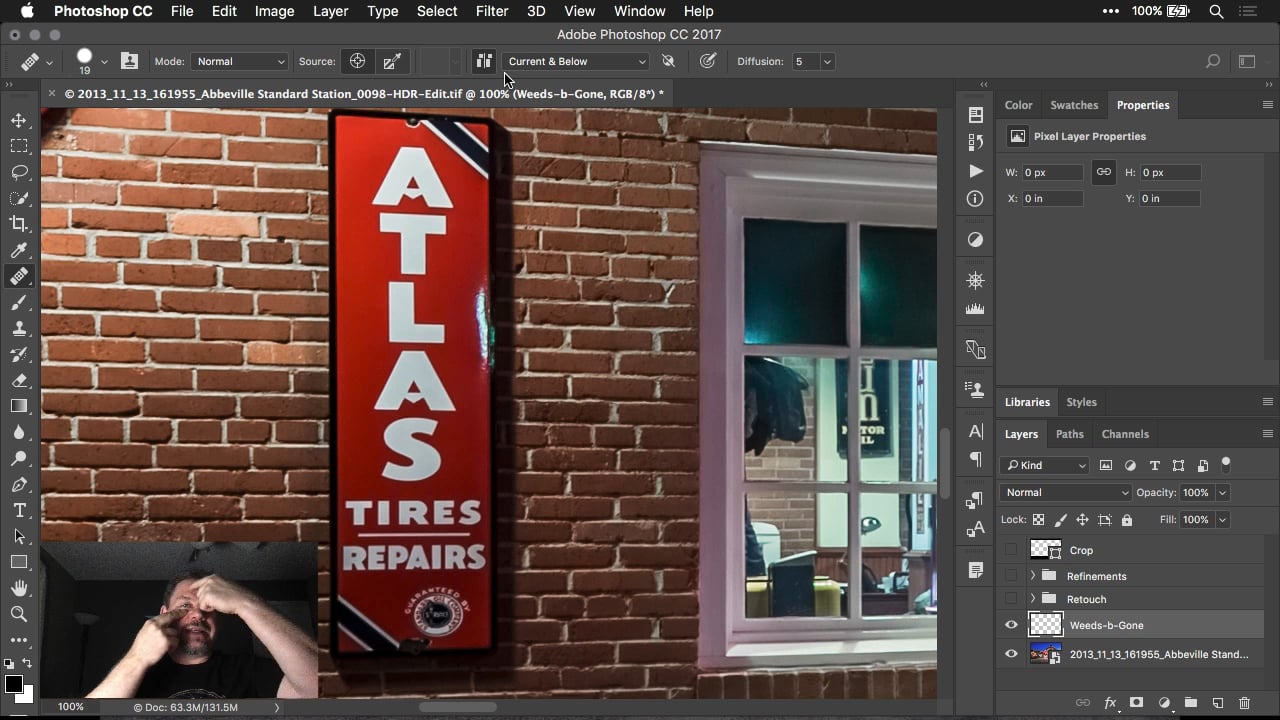Select the Blur tool
Image resolution: width=1280 pixels, height=720 pixels.
pos(19,432)
